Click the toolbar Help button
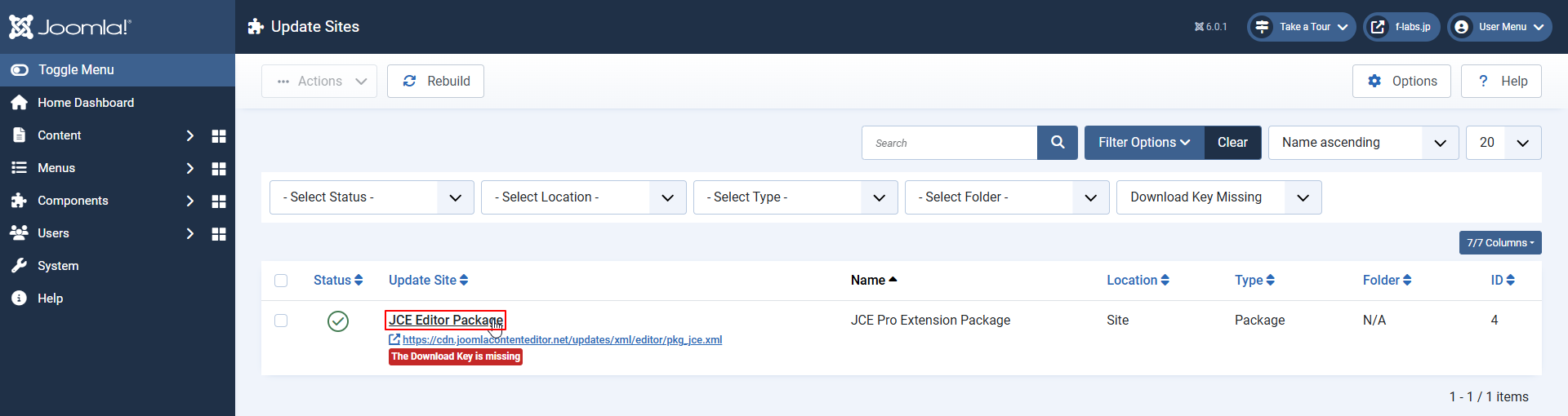The height and width of the screenshot is (416, 1568). point(1501,82)
